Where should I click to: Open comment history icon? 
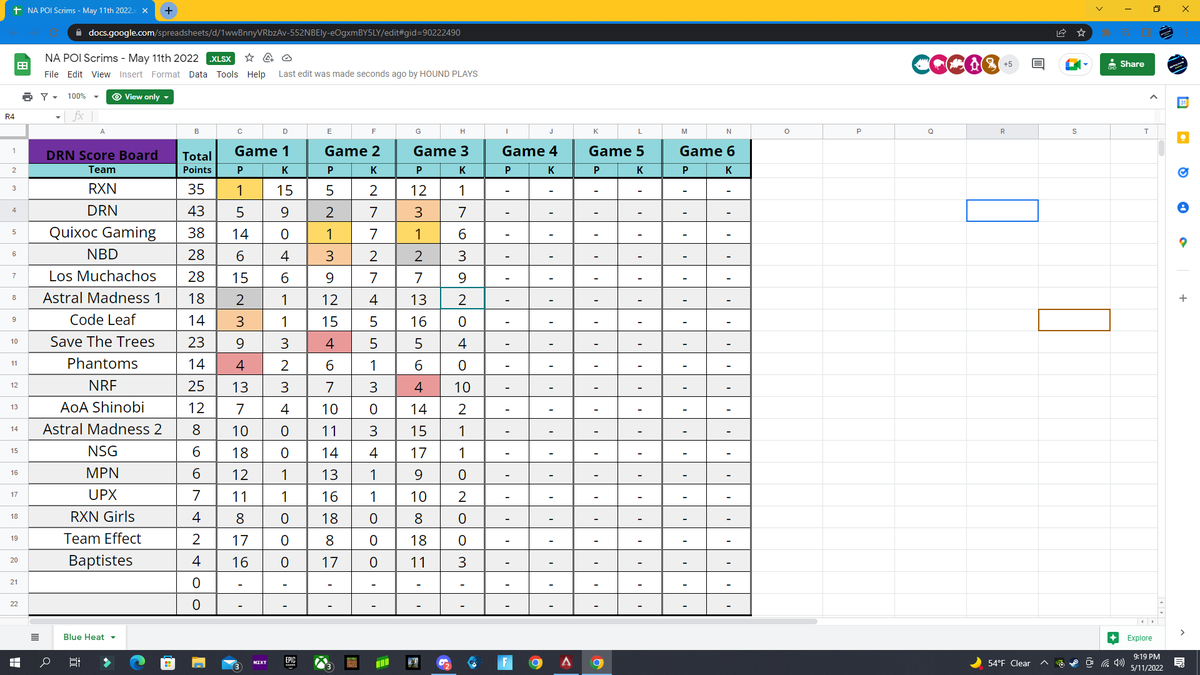[1038, 64]
